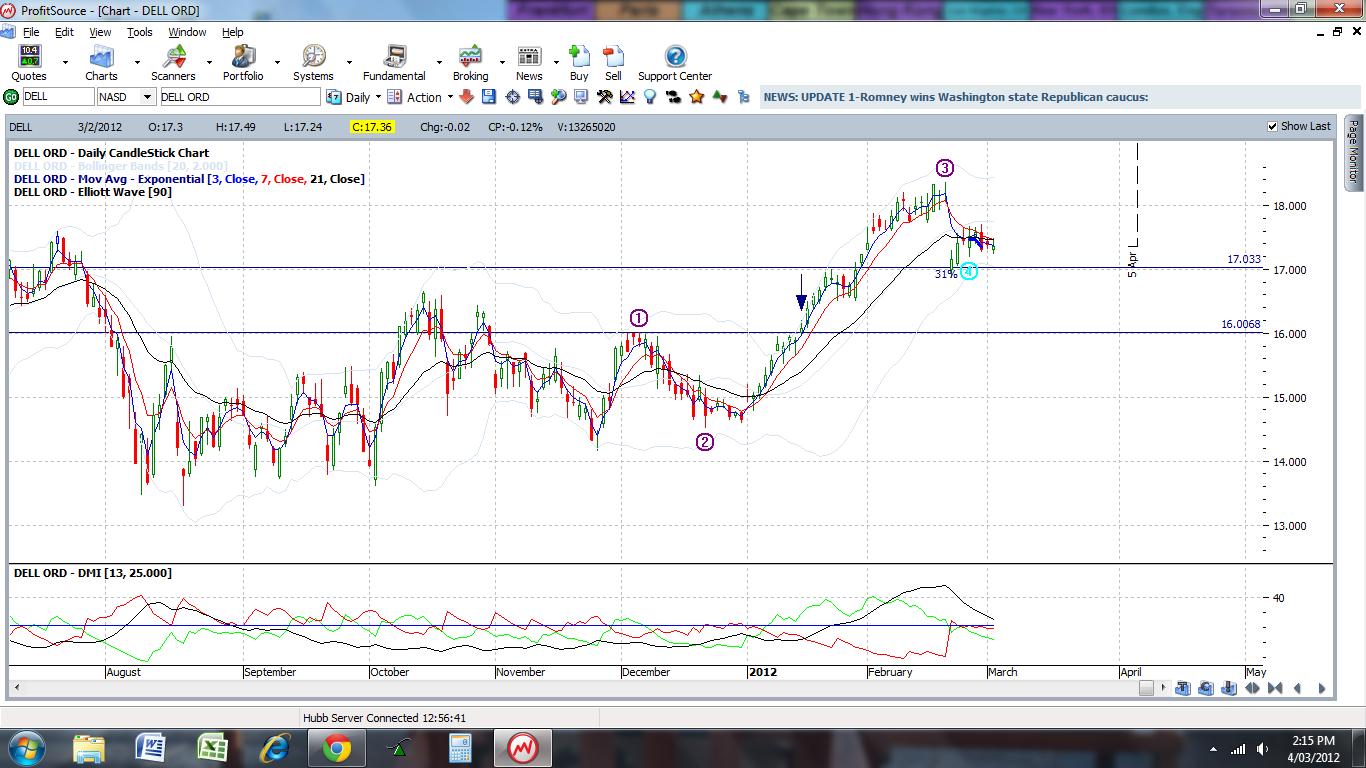Click the Mov Avg Exponential legend label
Screen dimensions: 1366x768
pos(189,179)
